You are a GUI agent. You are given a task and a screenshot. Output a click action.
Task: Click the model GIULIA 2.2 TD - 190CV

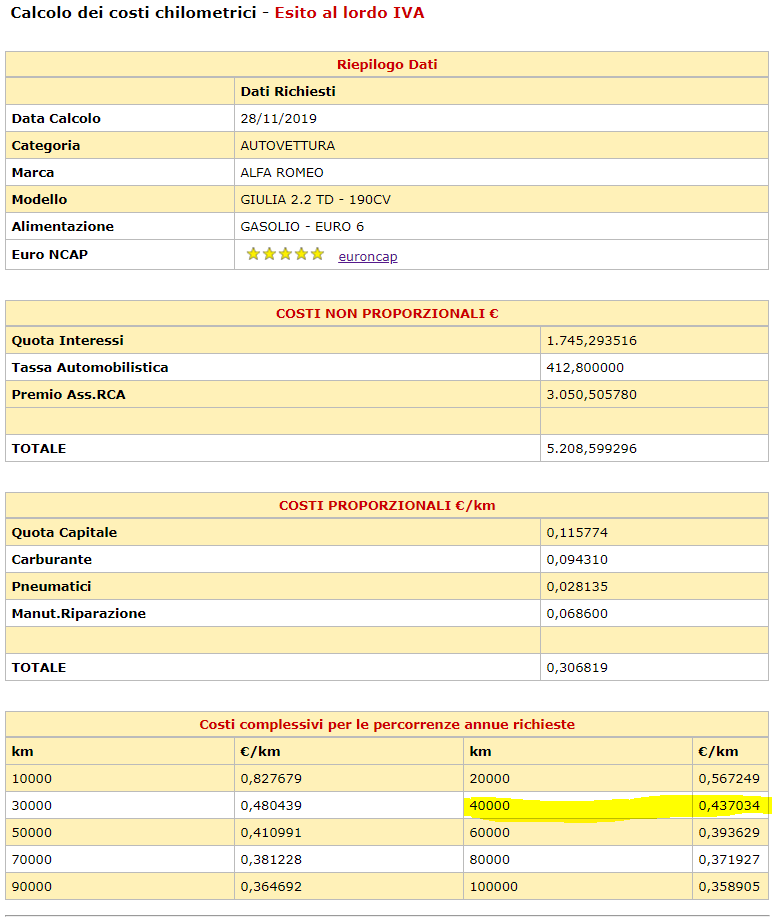(315, 200)
